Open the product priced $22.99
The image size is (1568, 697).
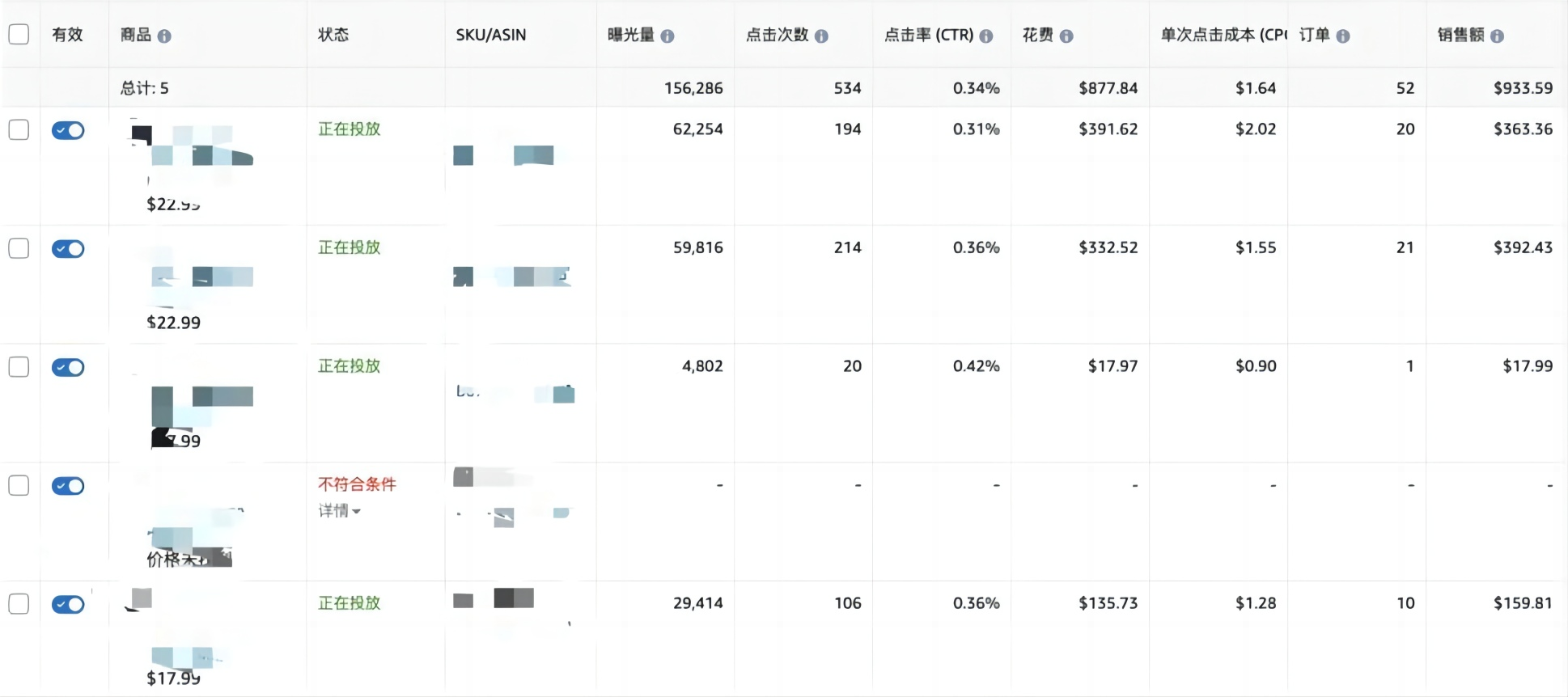pyautogui.click(x=173, y=323)
